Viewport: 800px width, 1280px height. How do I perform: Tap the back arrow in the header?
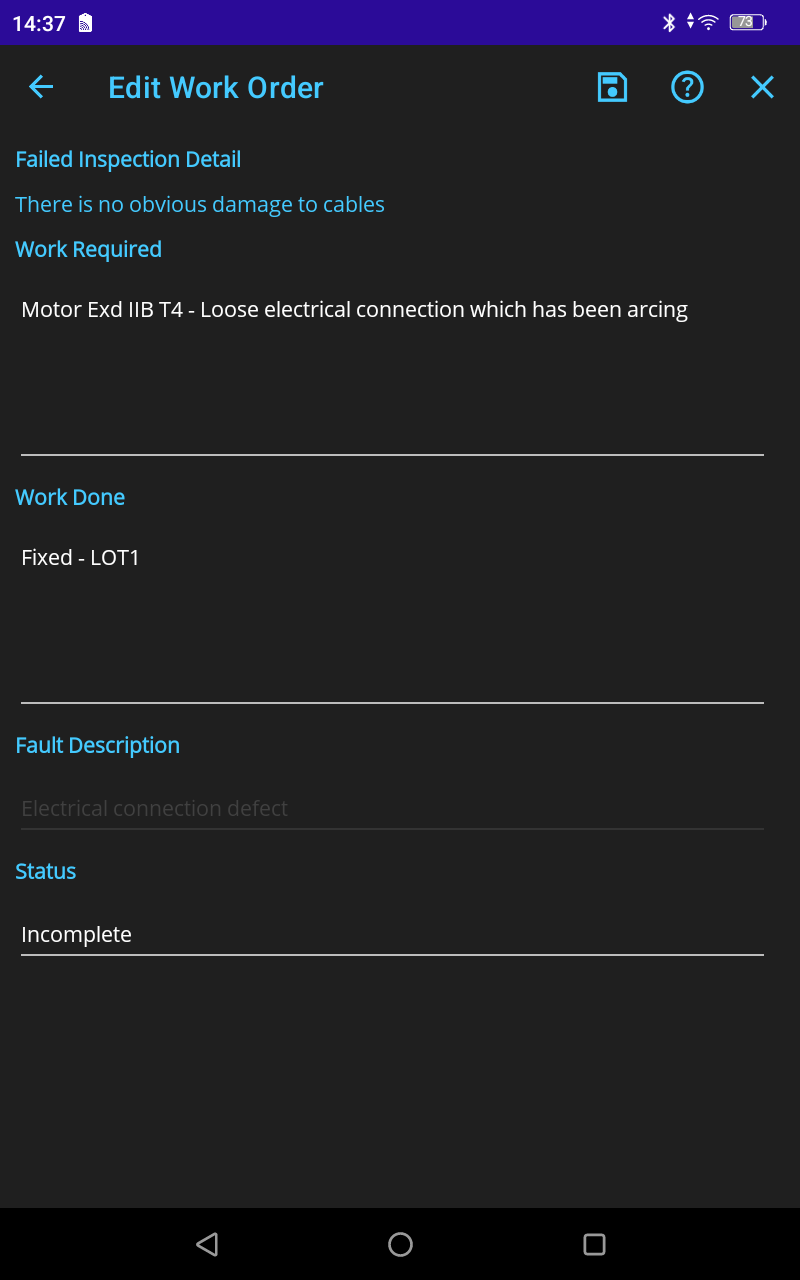tap(41, 87)
